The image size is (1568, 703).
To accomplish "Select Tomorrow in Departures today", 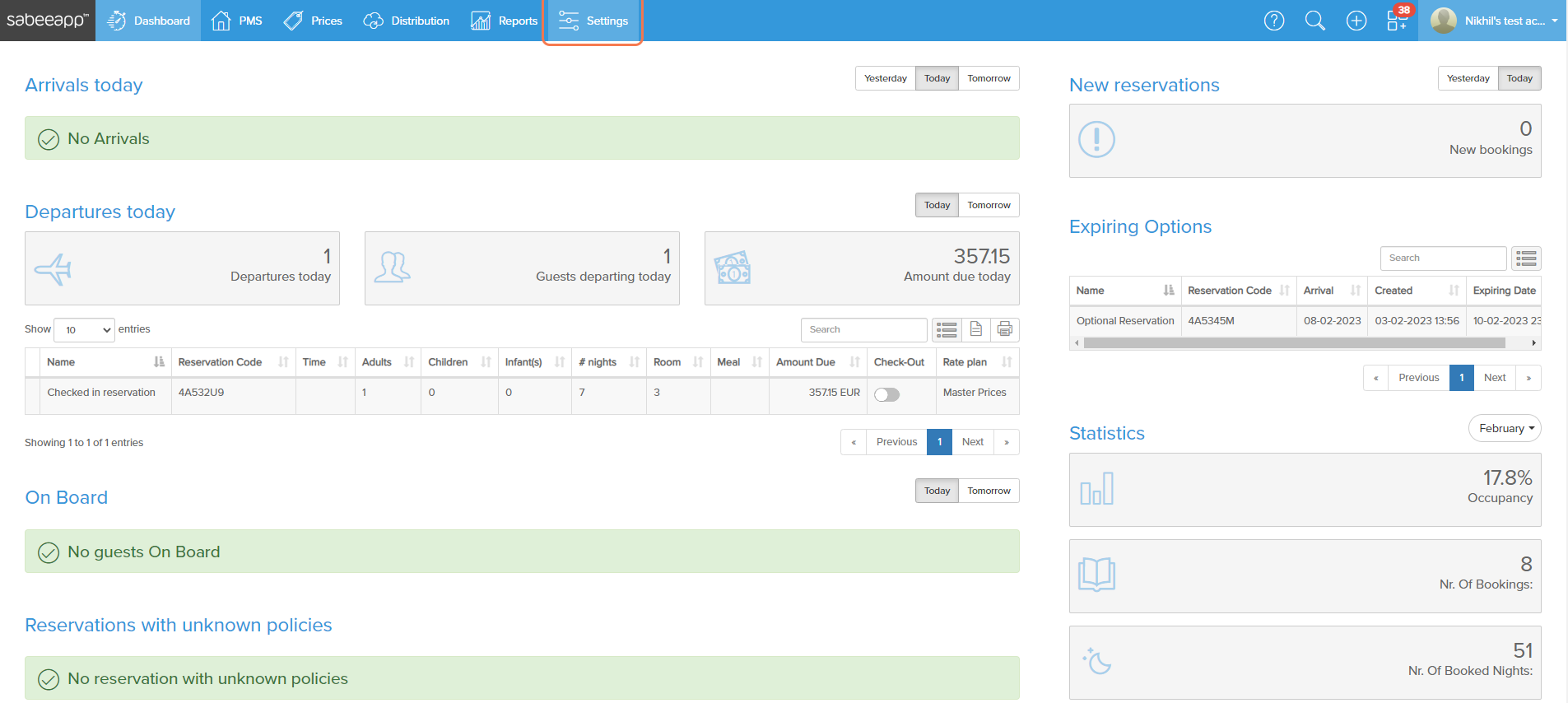I will [989, 205].
